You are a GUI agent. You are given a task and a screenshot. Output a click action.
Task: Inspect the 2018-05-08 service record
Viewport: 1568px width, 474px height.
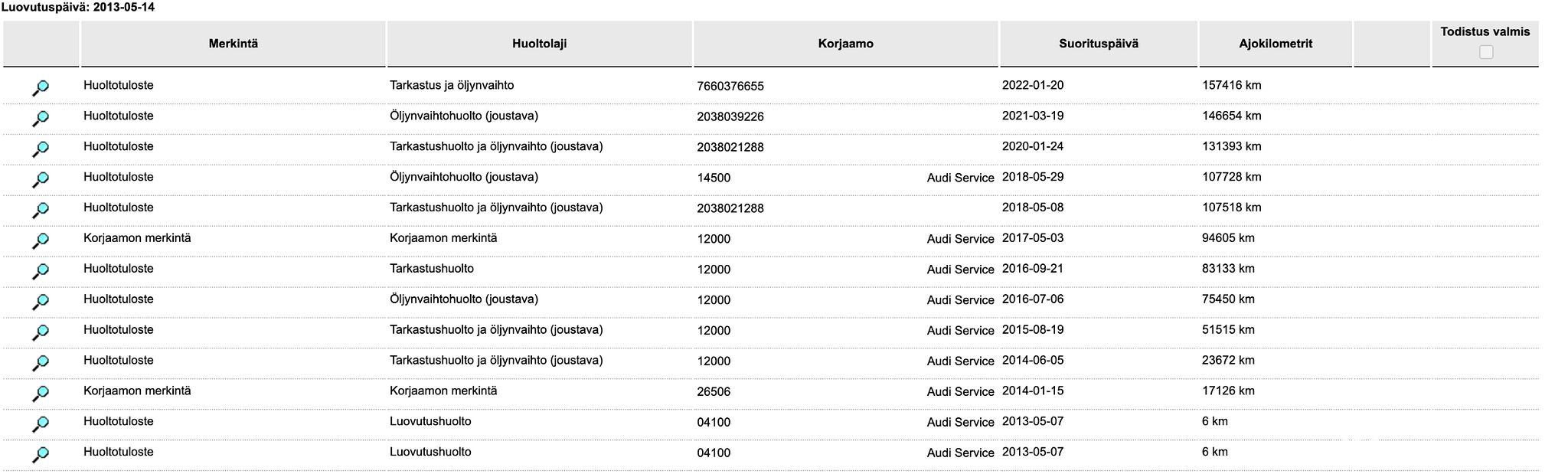(x=41, y=211)
